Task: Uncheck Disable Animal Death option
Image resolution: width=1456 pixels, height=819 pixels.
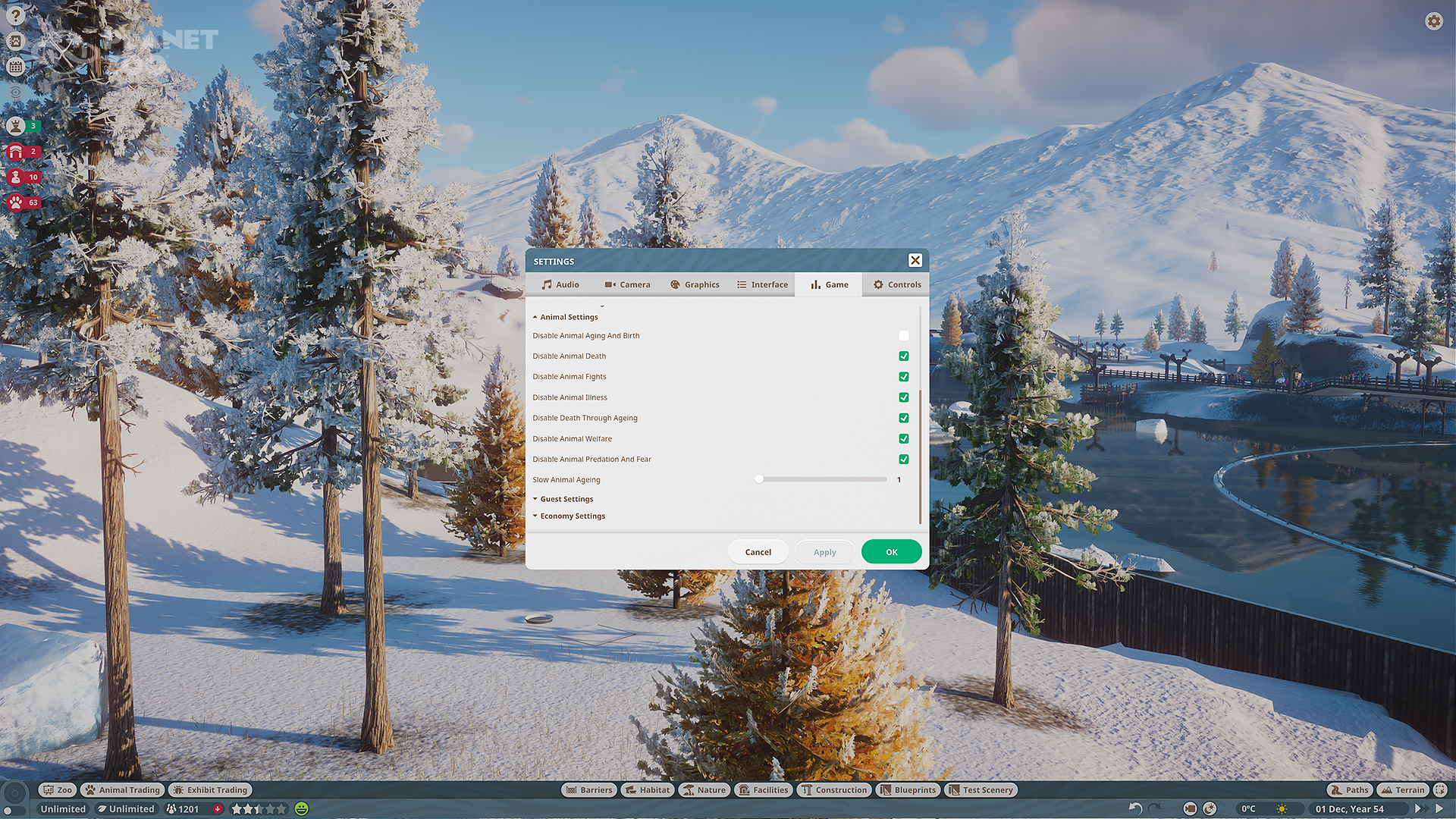Action: click(903, 356)
